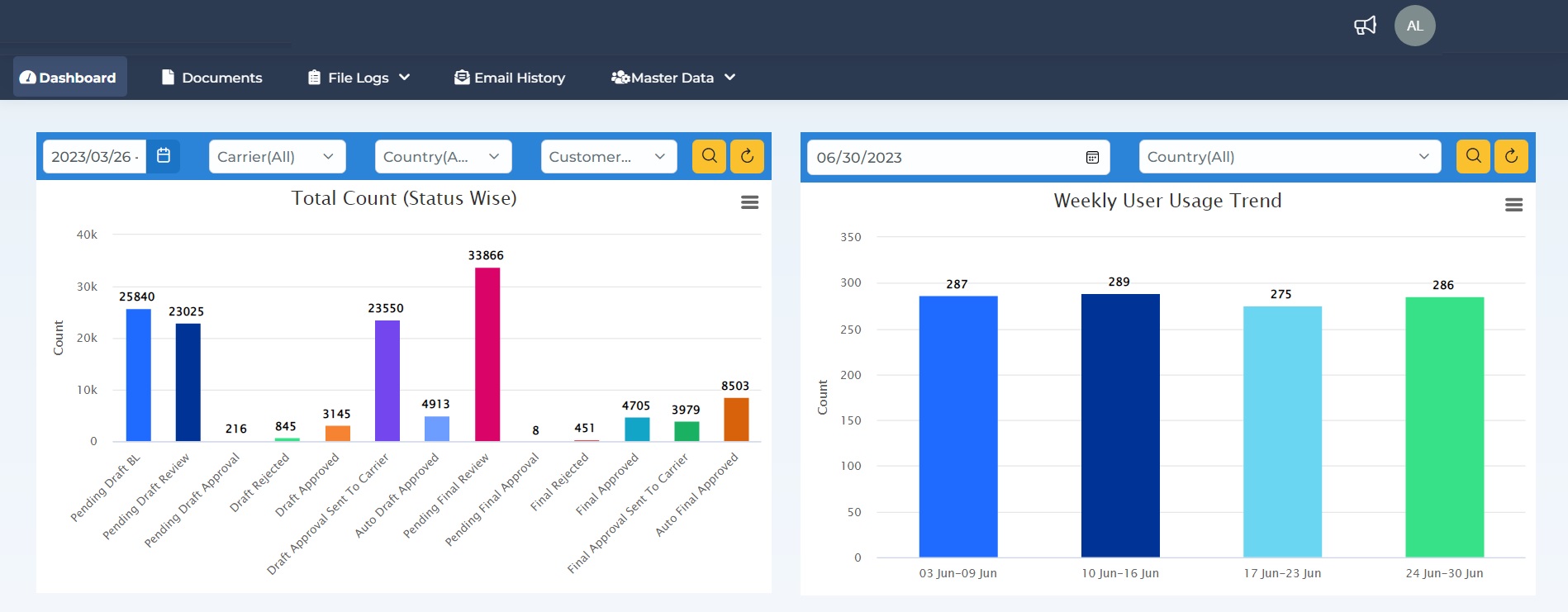Expand the Customer filter dropdown
Image resolution: width=1568 pixels, height=612 pixels.
[x=608, y=157]
